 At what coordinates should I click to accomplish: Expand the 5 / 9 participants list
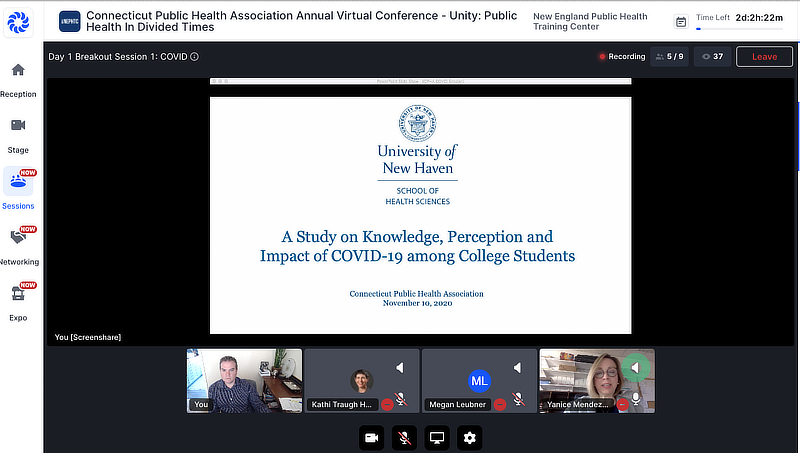[669, 57]
